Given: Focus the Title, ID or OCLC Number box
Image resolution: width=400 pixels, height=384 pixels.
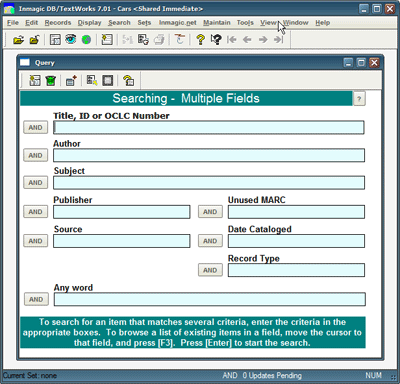Looking at the screenshot, I should (x=209, y=128).
